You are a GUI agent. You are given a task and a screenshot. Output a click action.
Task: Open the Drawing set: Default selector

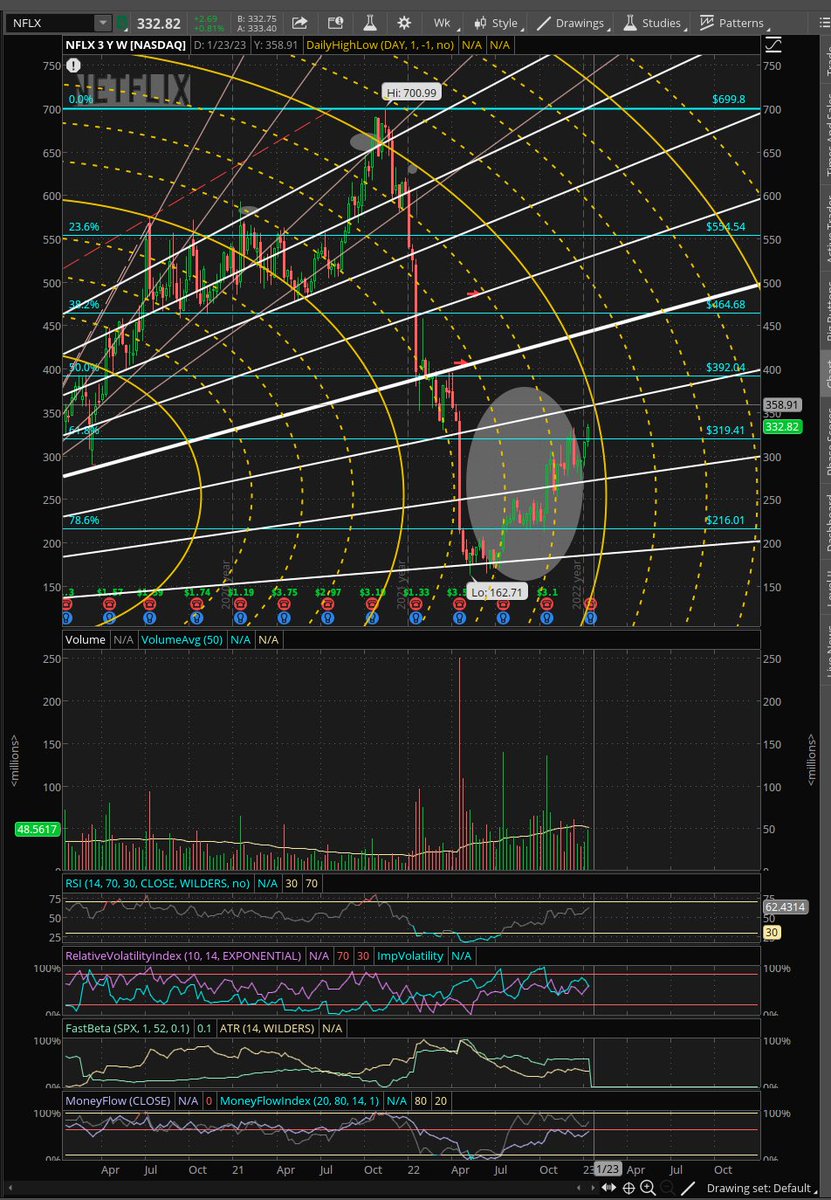pyautogui.click(x=764, y=1188)
